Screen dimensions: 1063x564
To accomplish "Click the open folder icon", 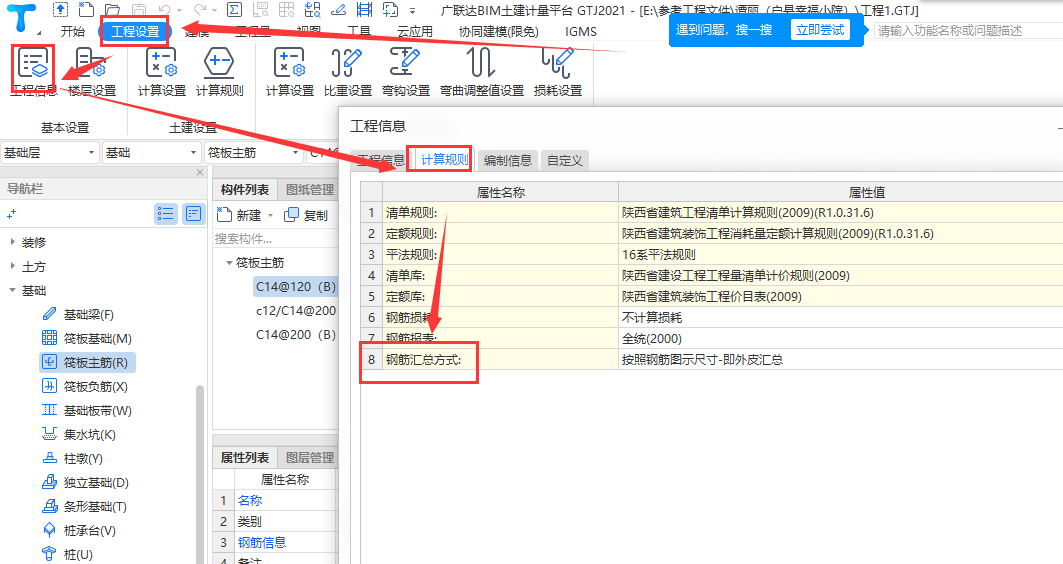I will tap(112, 9).
